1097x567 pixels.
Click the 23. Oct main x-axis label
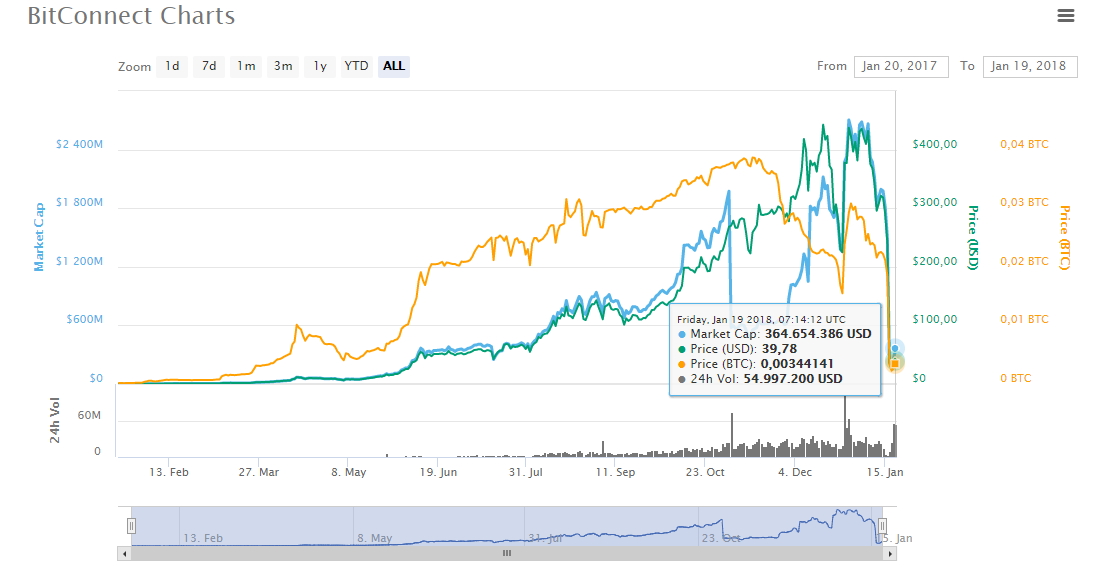[705, 472]
